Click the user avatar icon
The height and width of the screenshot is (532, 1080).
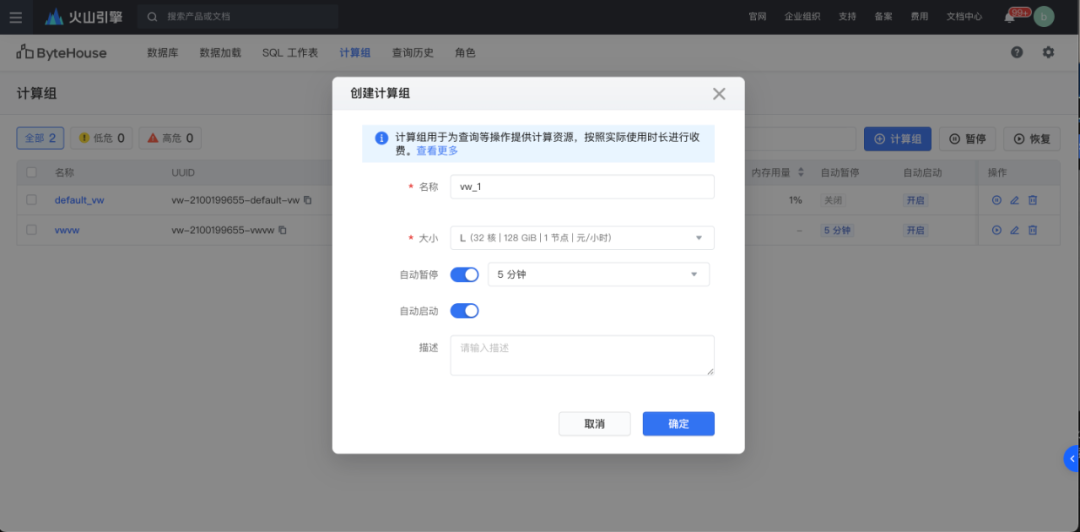coord(1044,17)
